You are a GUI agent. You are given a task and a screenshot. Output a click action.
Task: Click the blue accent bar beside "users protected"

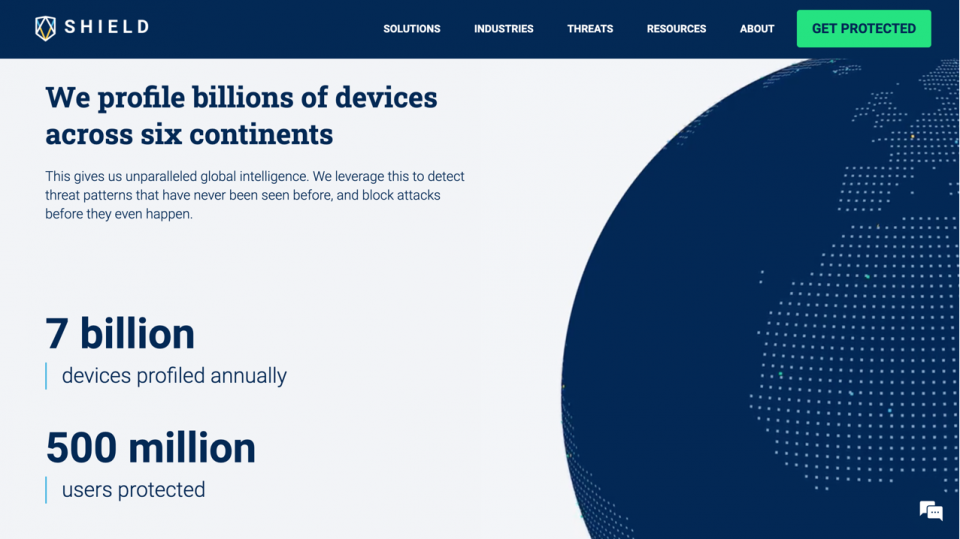[x=46, y=490]
